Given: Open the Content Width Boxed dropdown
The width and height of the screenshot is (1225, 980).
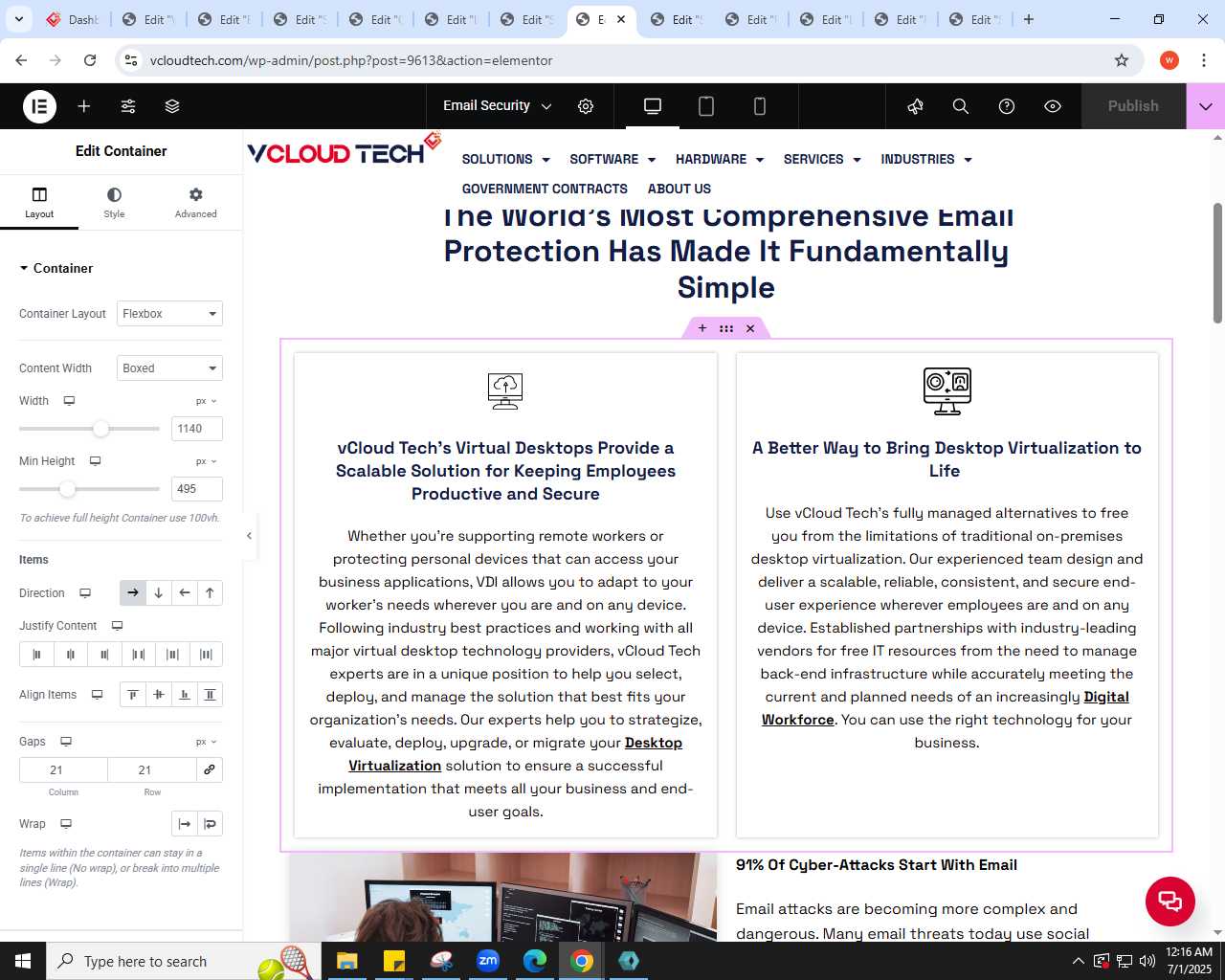Looking at the screenshot, I should (169, 368).
